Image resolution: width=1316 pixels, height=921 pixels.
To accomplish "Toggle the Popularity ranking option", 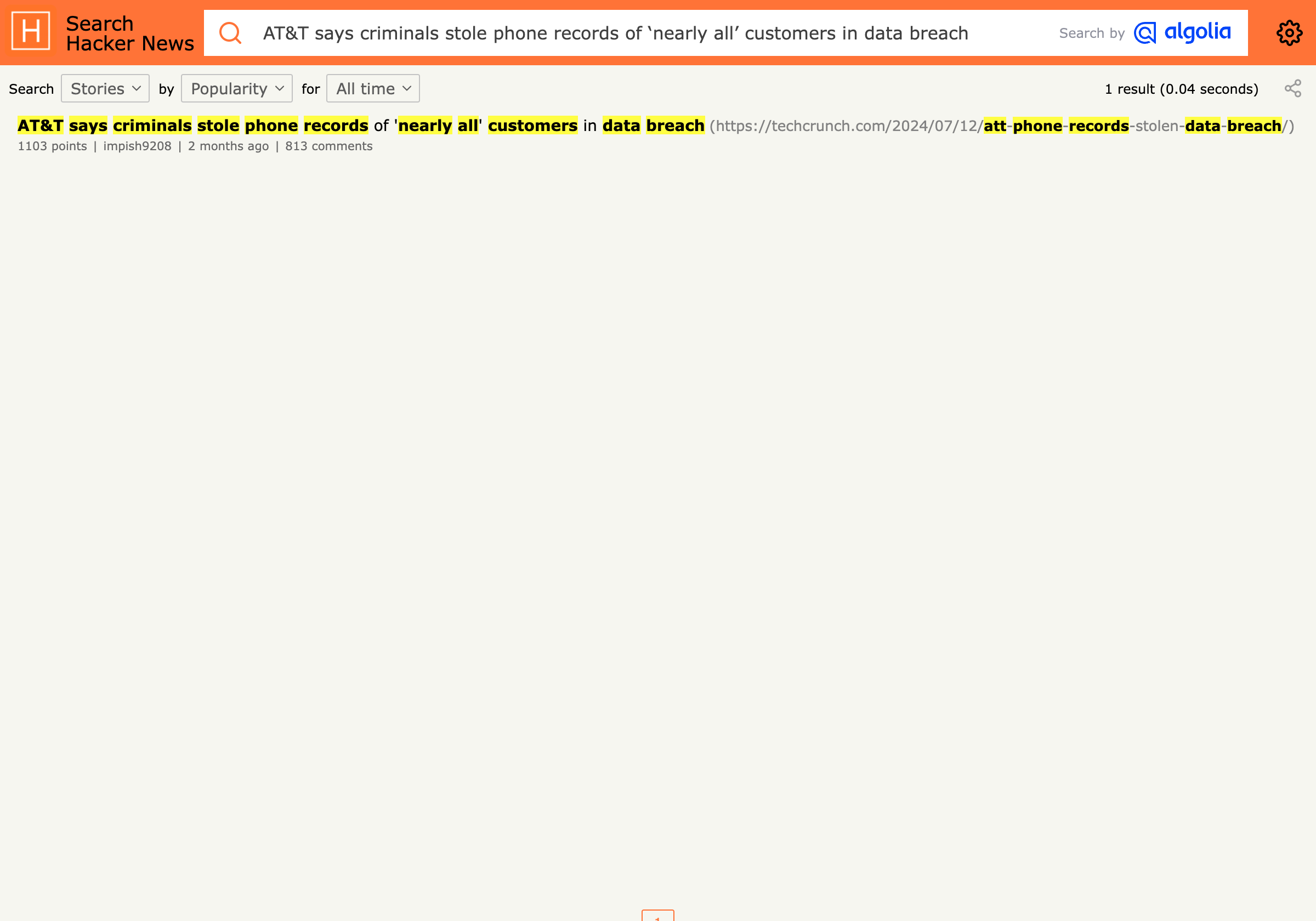I will 237,88.
